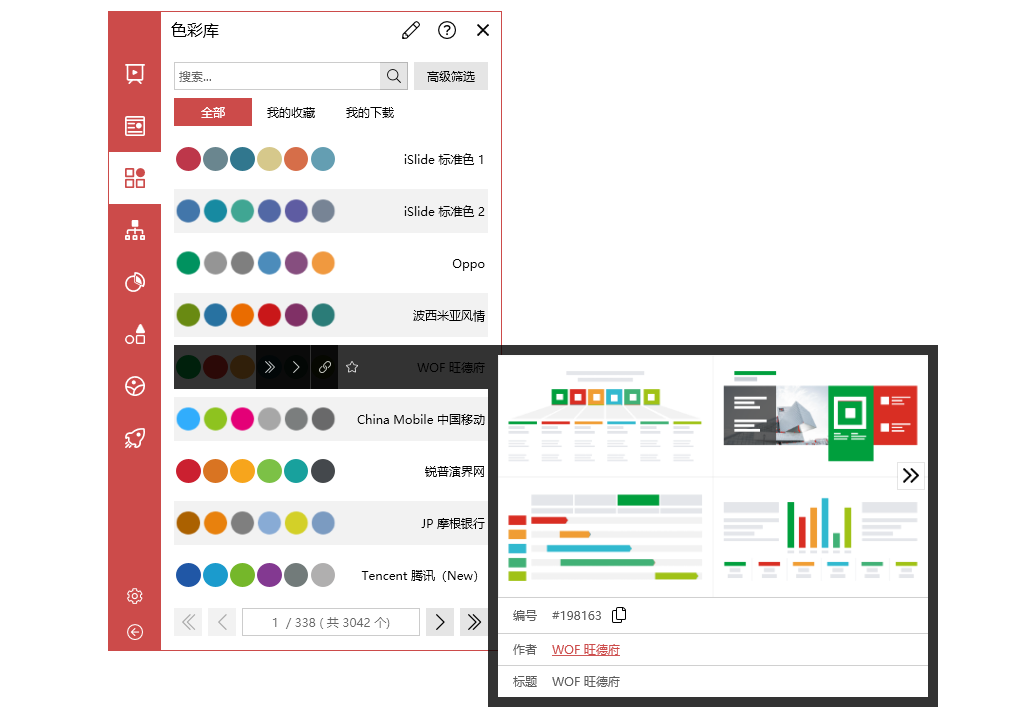Select 锐普演界网 palette

330,471
